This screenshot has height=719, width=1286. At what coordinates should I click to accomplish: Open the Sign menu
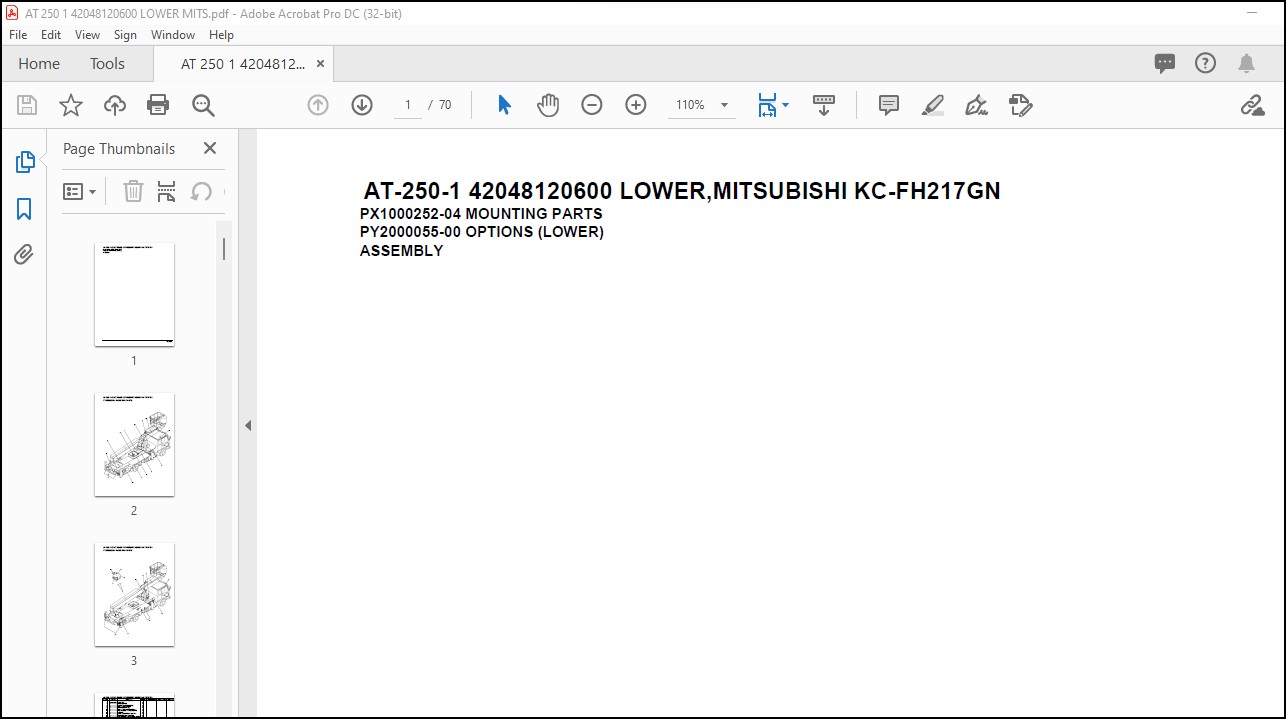pyautogui.click(x=125, y=34)
